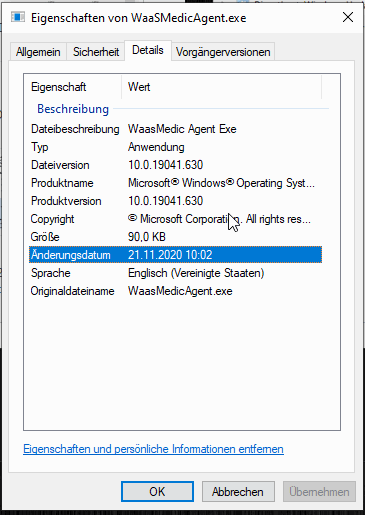Click the value Anwendung
The image size is (365, 515).
pos(156,147)
